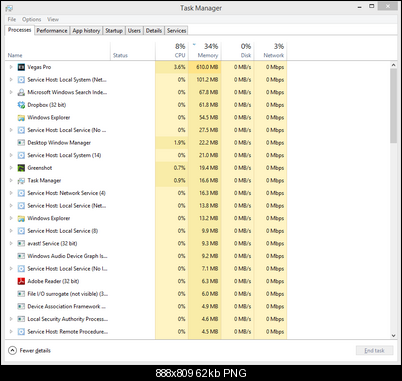Click the Task Manager process row icon

21,181
